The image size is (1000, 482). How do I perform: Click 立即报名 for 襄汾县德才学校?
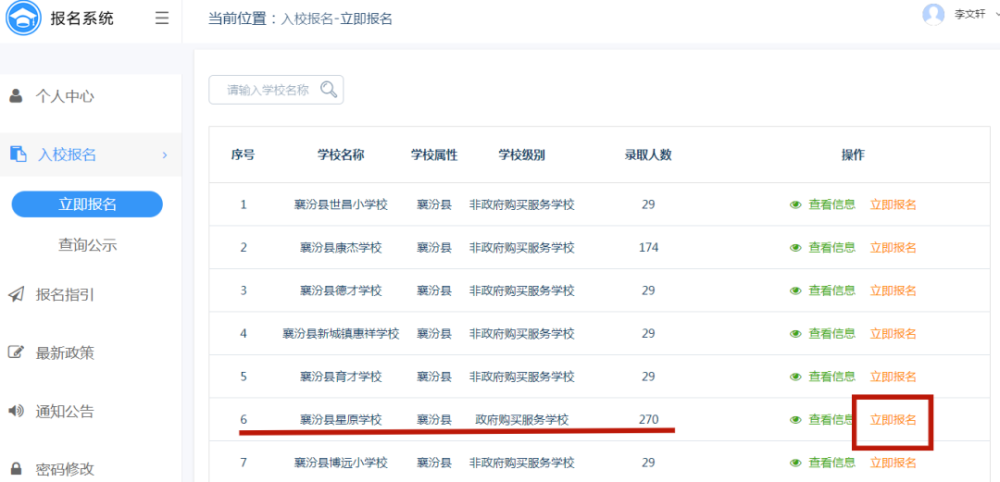point(893,291)
